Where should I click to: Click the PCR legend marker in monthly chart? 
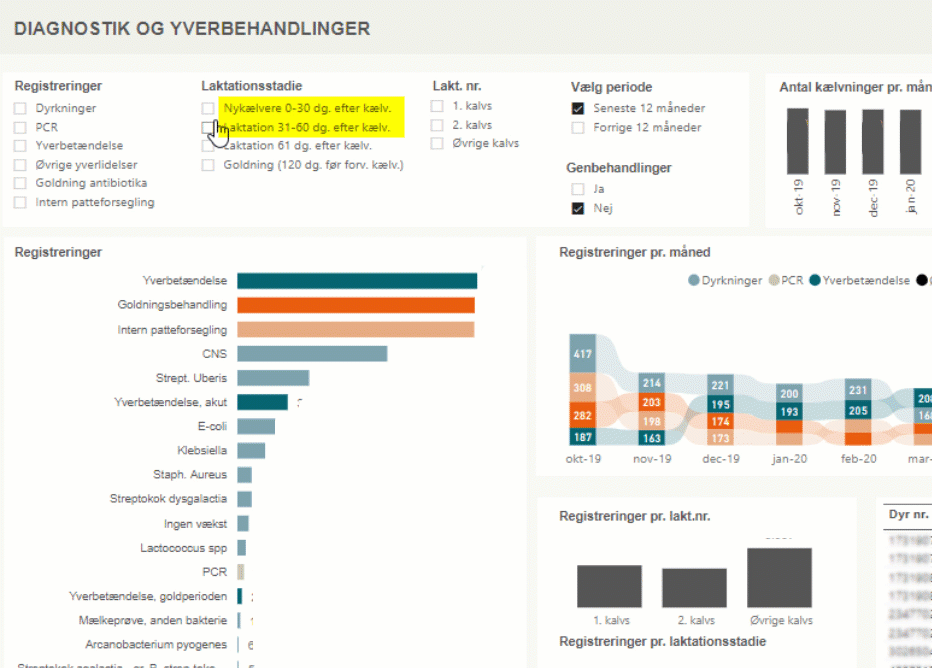[x=773, y=281]
